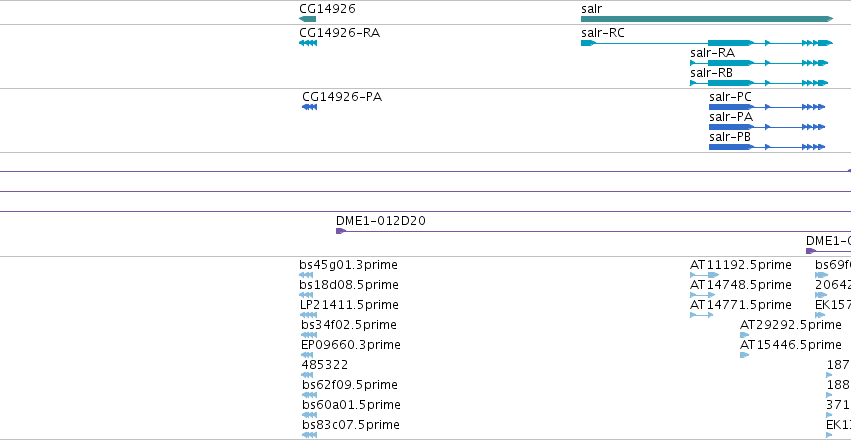The image size is (851, 440).
Task: Click the bs45g01.3prime EST feature
Action: click(306, 275)
